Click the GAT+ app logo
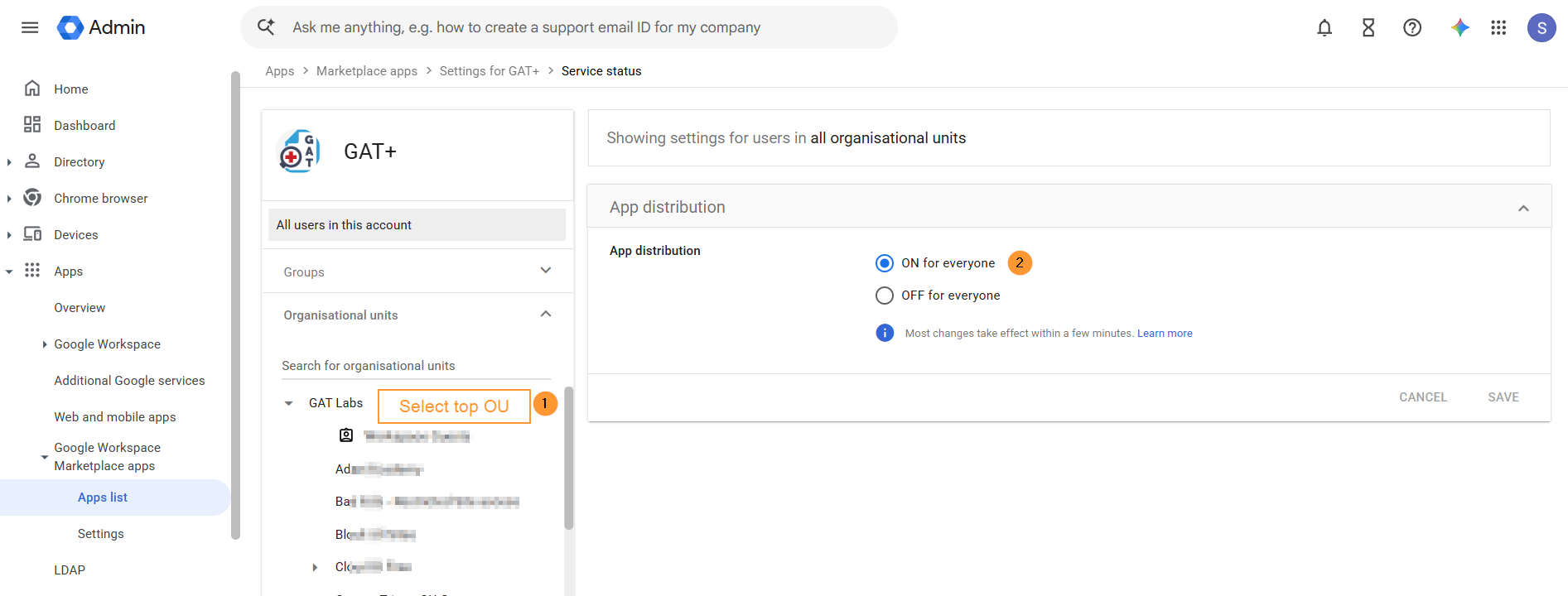The image size is (1568, 596). [x=299, y=151]
